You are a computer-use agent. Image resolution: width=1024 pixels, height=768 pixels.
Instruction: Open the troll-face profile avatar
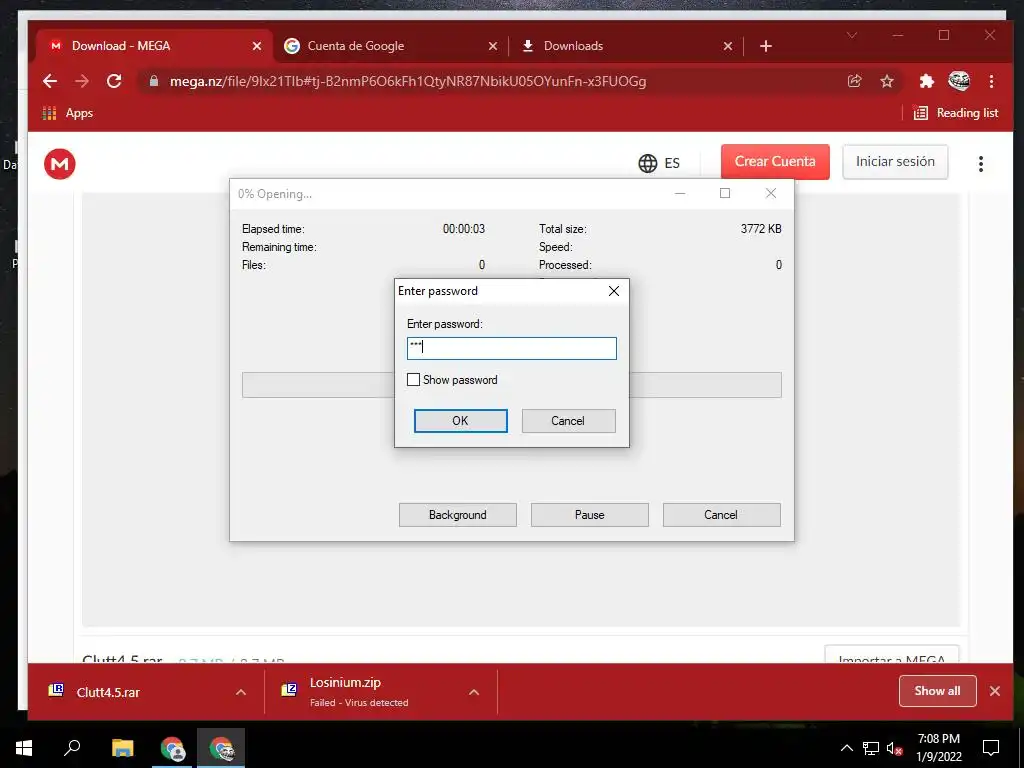click(959, 81)
